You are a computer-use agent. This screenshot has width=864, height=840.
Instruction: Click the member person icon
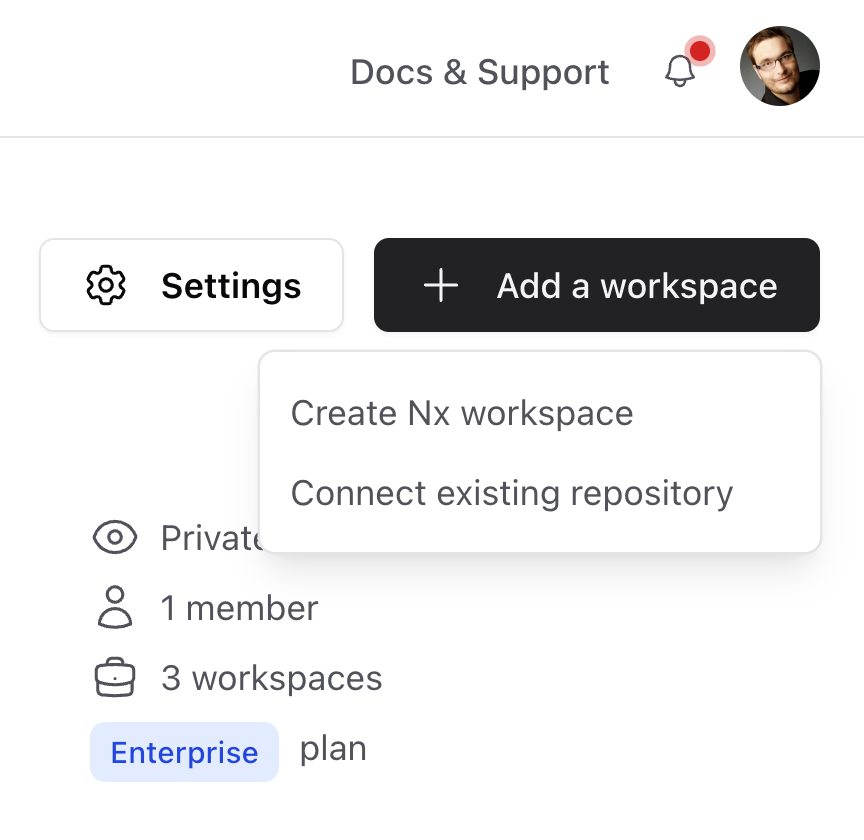[115, 608]
